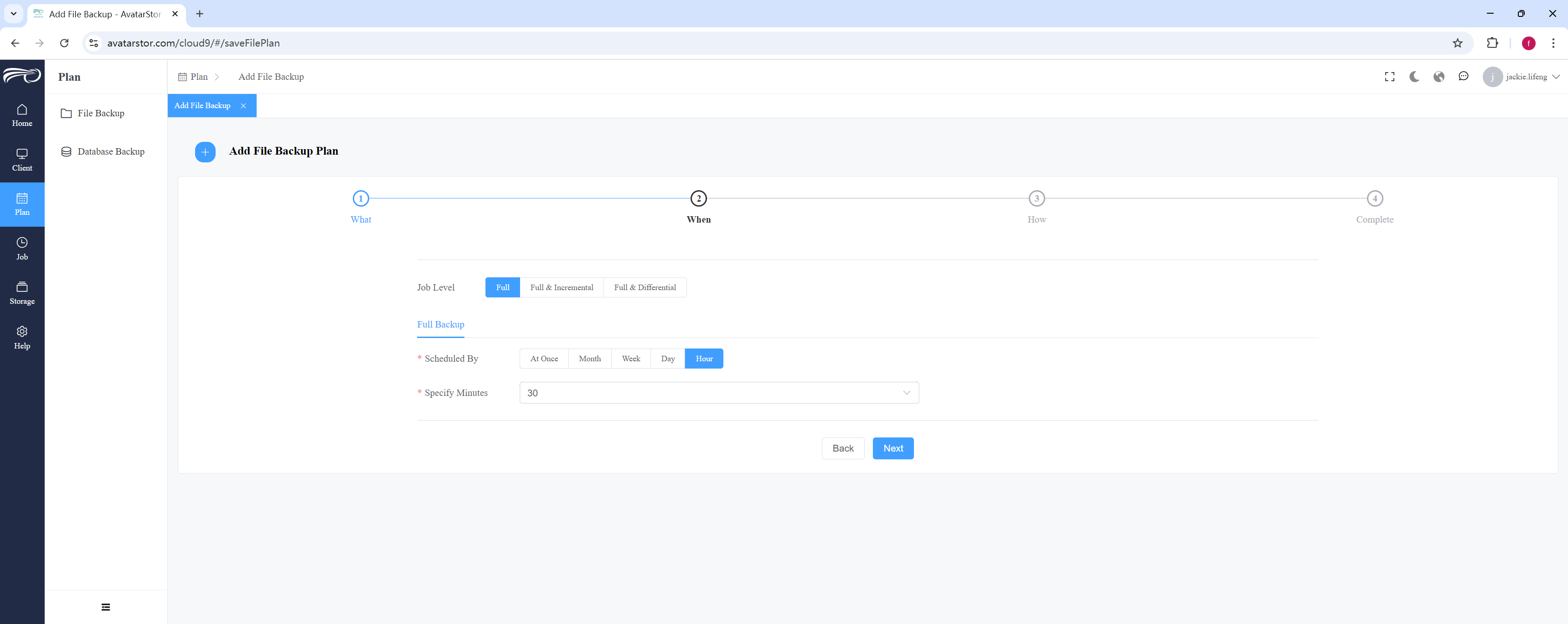This screenshot has width=1568, height=624.
Task: Schedule backup by Hour
Action: pyautogui.click(x=704, y=359)
